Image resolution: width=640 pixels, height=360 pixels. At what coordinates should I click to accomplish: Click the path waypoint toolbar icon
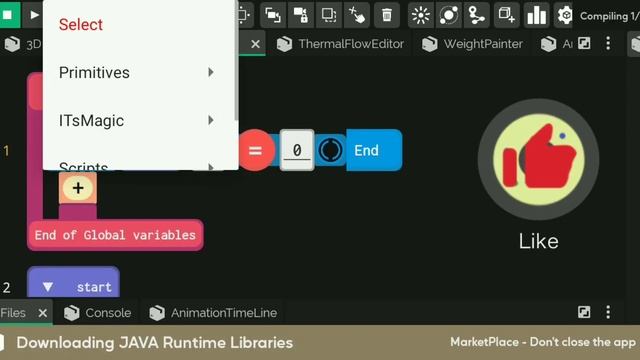(x=476, y=16)
